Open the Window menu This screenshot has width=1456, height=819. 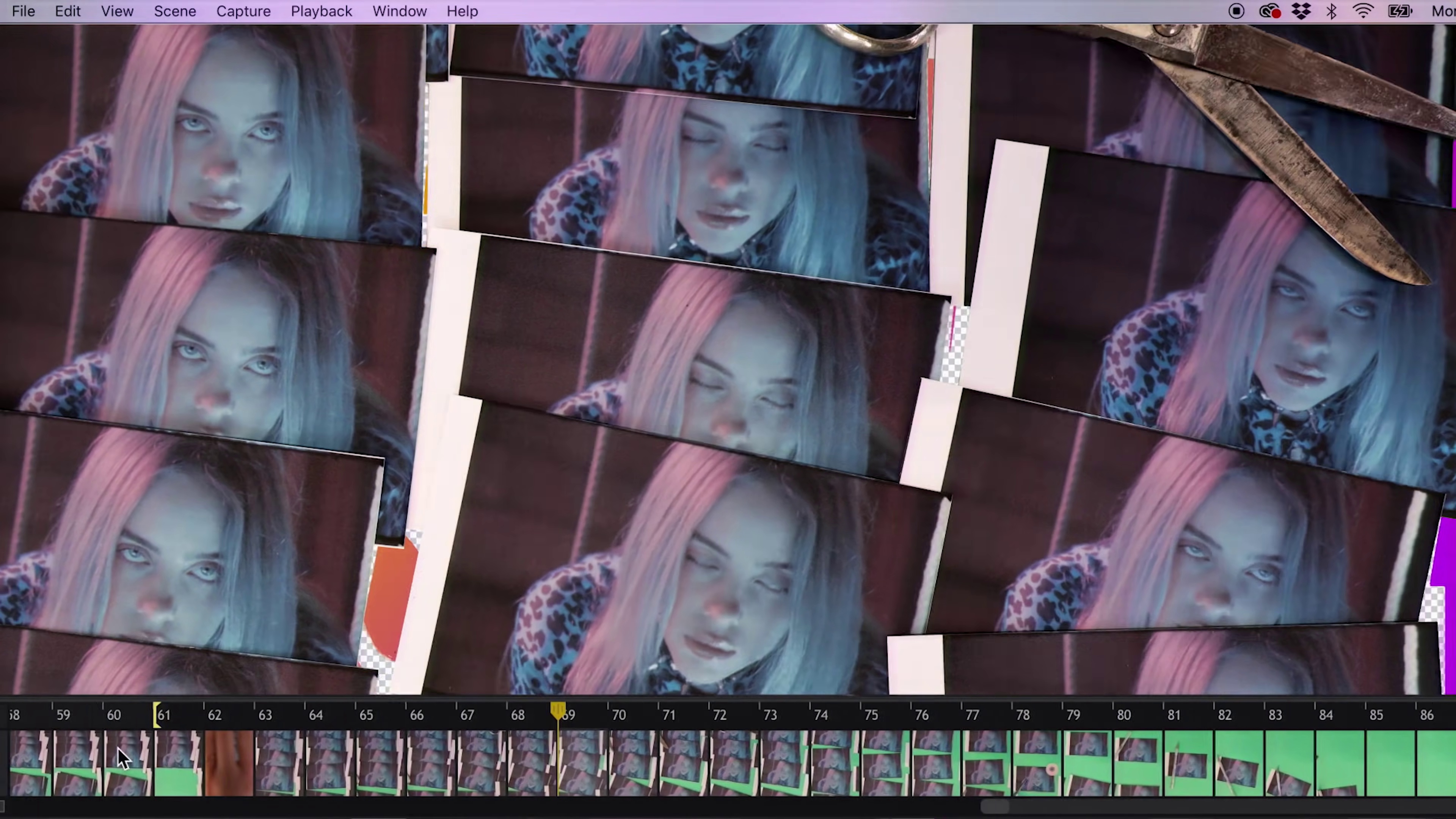tap(399, 11)
